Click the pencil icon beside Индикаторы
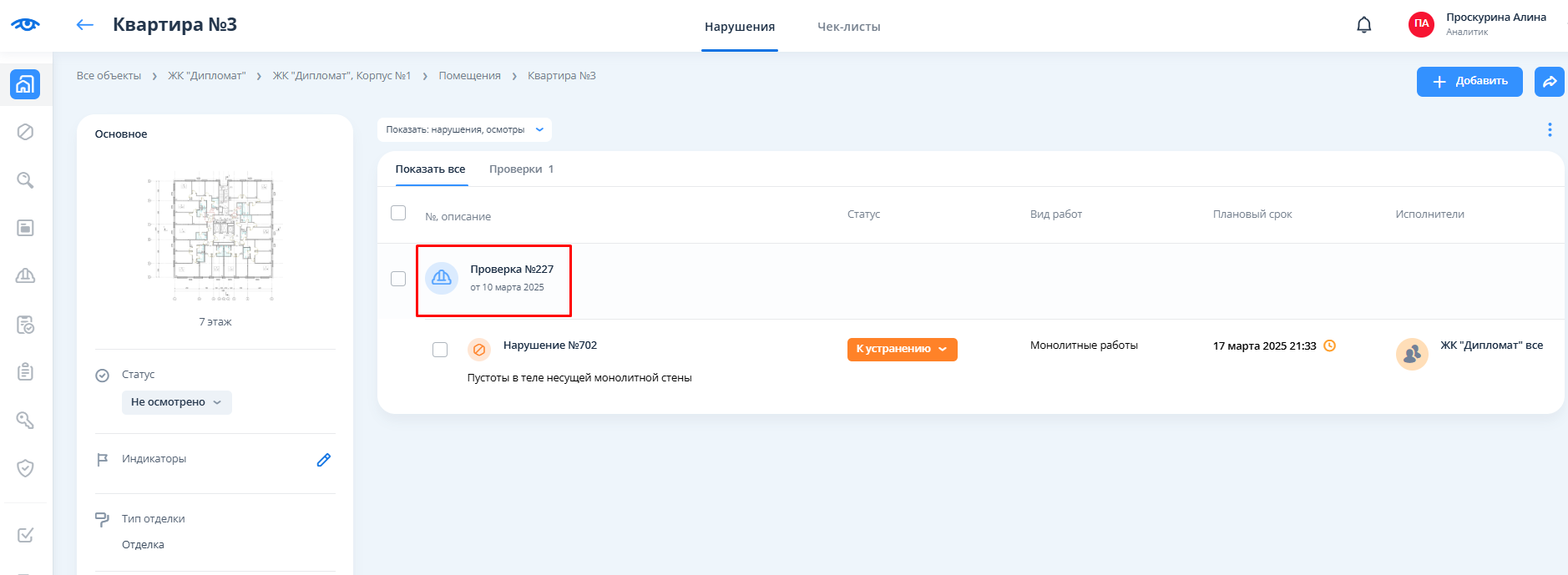 pos(324,460)
